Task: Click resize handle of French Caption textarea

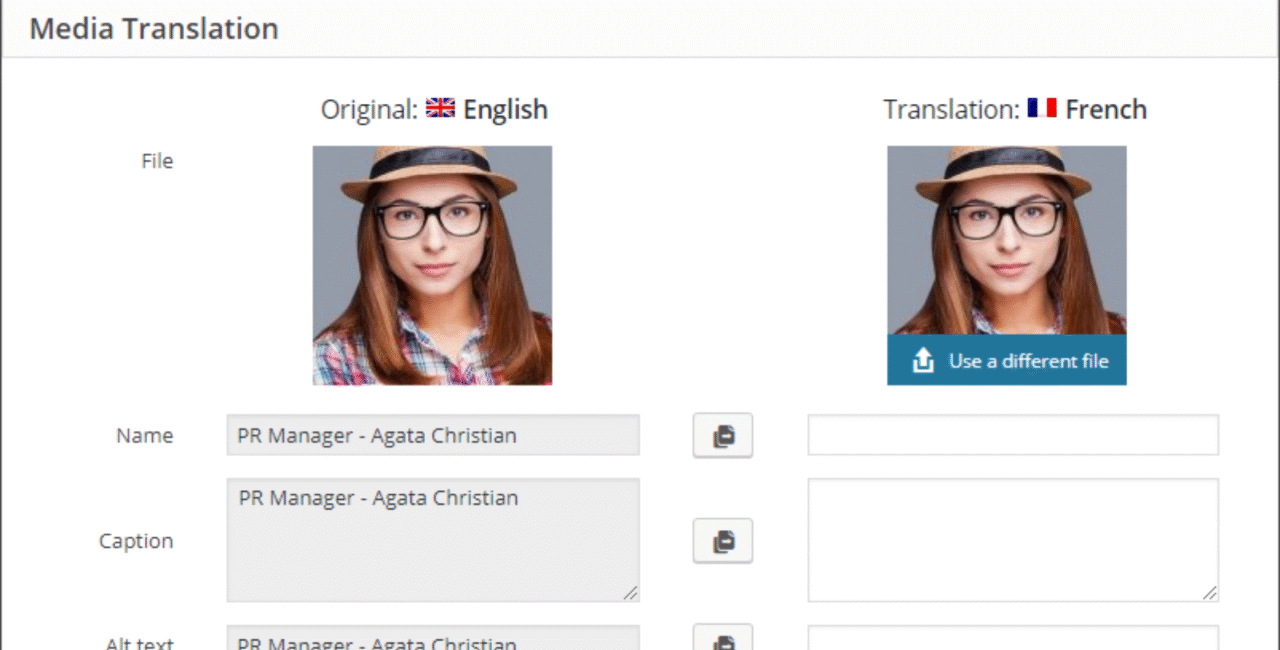Action: (x=1209, y=592)
